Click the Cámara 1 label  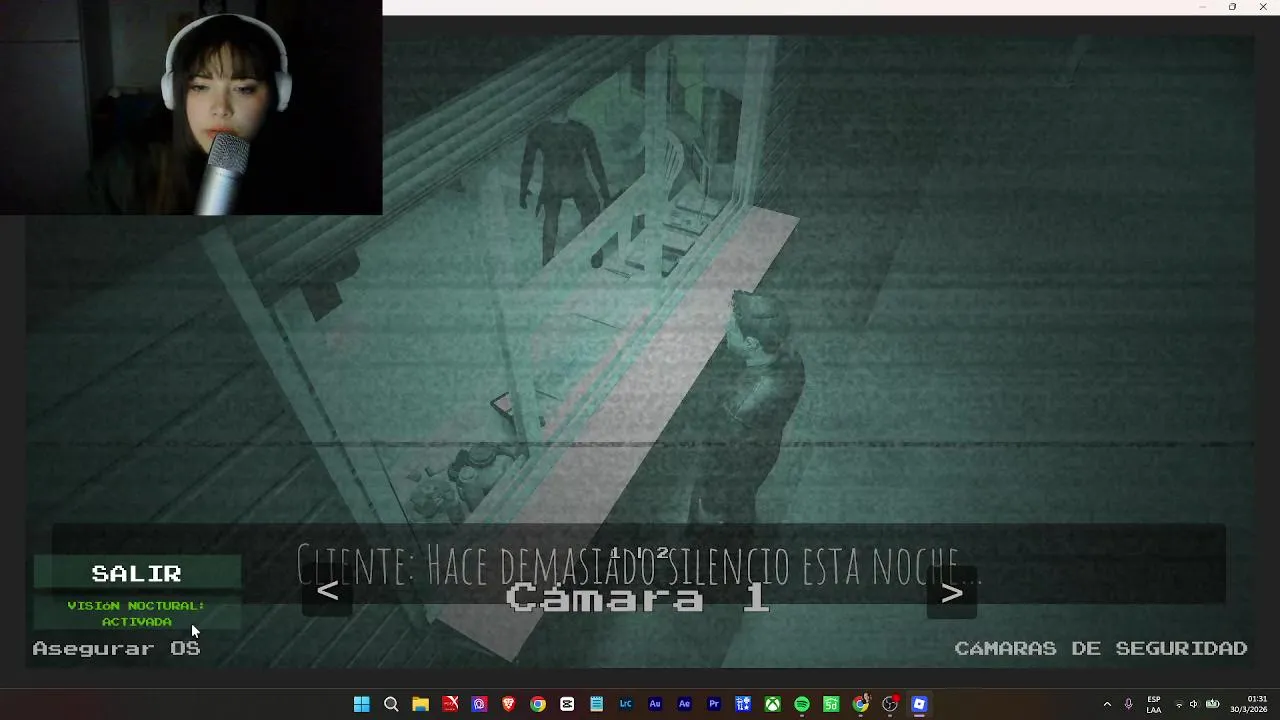click(x=638, y=598)
